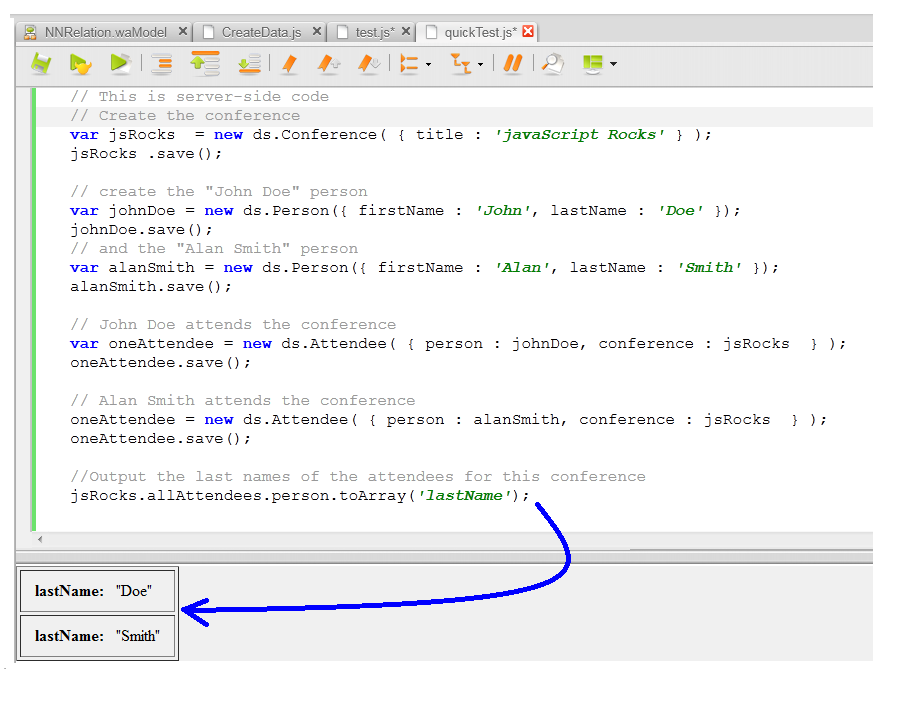Click the run icon with orange badge
This screenshot has width=921, height=710.
point(80,64)
